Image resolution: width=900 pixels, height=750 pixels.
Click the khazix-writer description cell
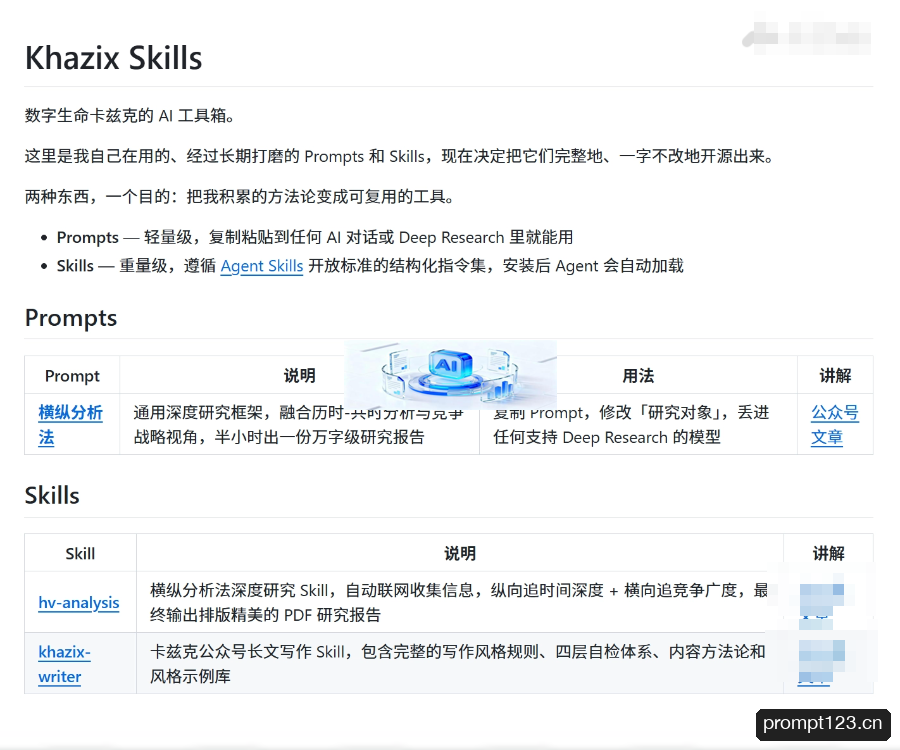459,663
